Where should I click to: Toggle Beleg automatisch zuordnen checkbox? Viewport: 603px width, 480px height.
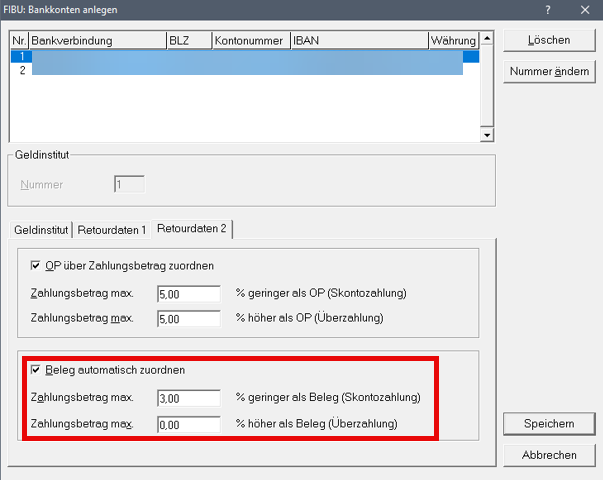pyautogui.click(x=34, y=370)
